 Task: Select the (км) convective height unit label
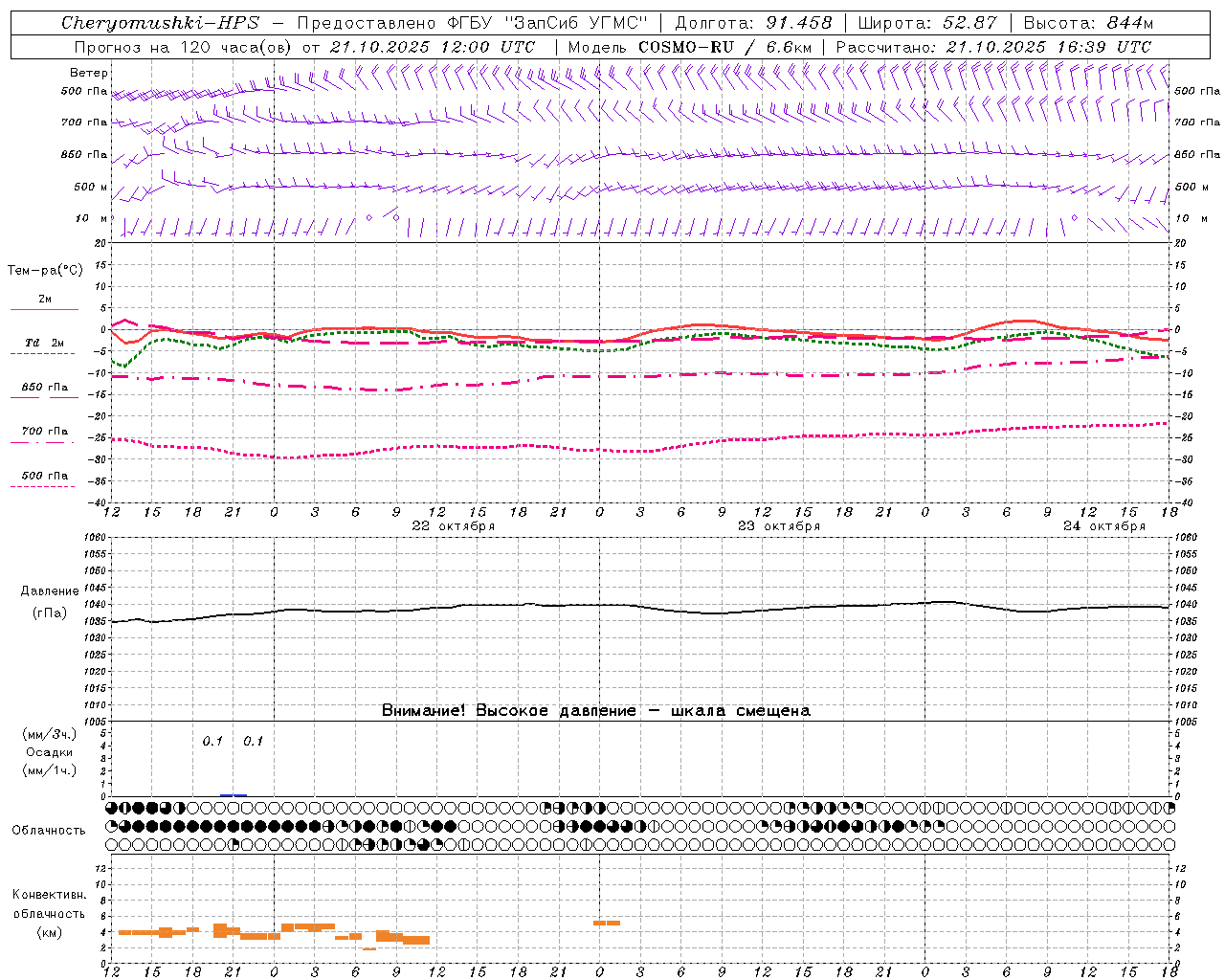click(x=50, y=932)
